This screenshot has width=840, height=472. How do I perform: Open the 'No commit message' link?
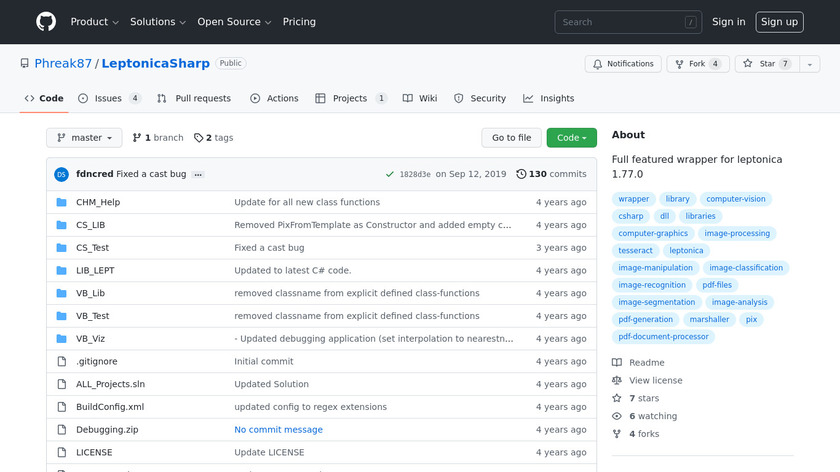click(279, 430)
